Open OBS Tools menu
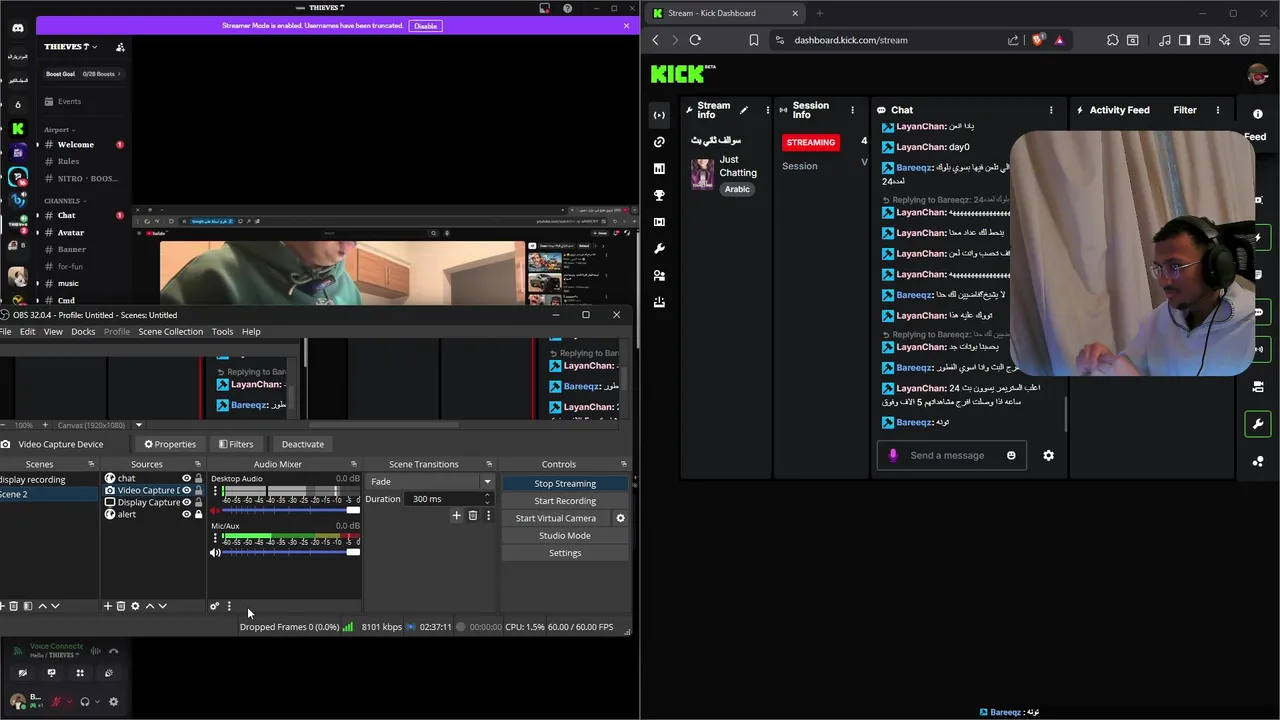Viewport: 1280px width, 720px height. pos(222,332)
